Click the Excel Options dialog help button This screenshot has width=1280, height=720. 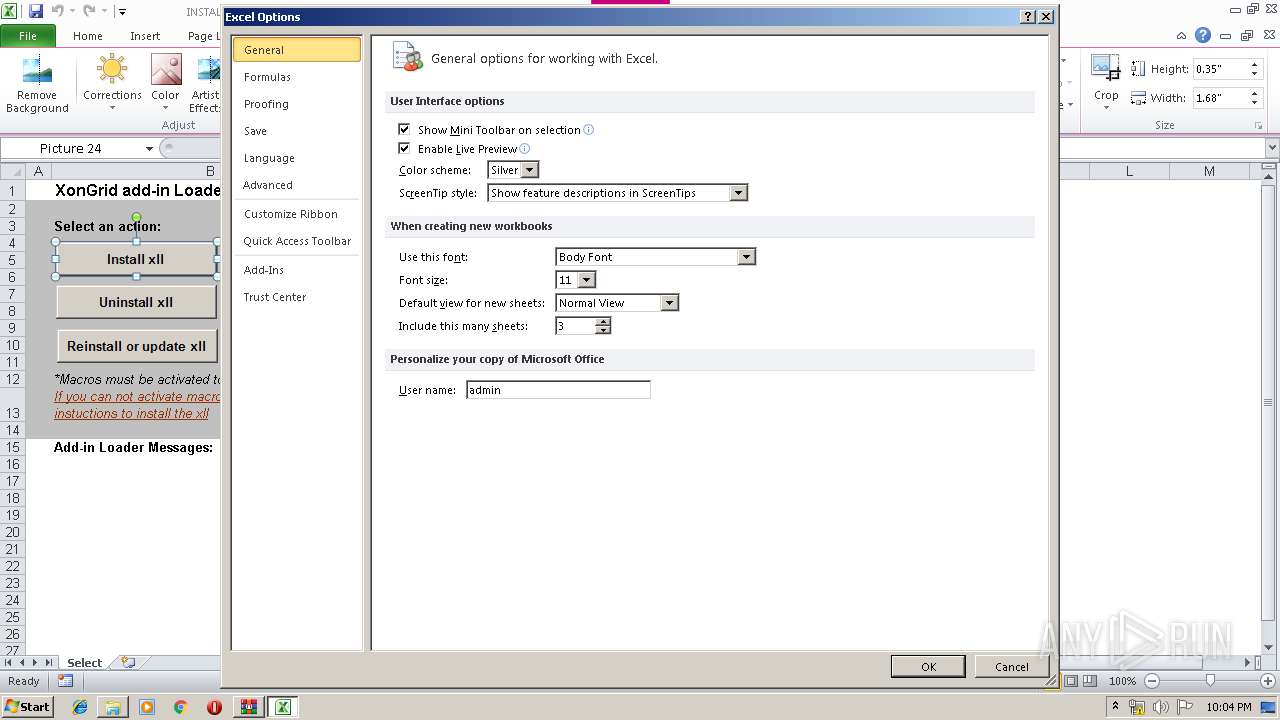point(1028,17)
